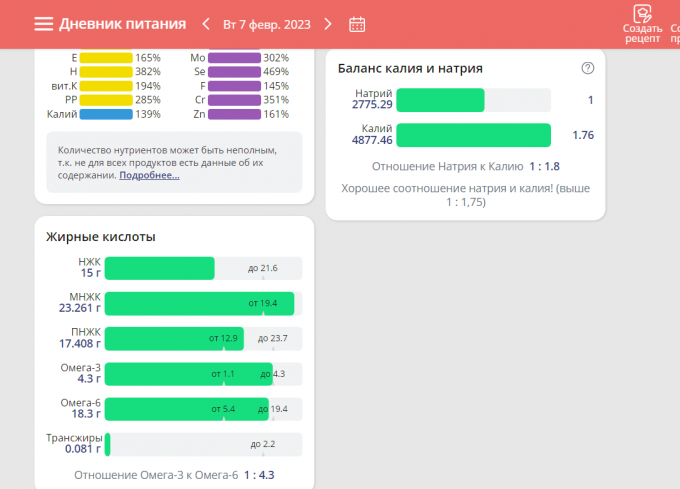The image size is (680, 489).
Task: Open help icon for Баланс калия и натрия
Action: click(587, 68)
